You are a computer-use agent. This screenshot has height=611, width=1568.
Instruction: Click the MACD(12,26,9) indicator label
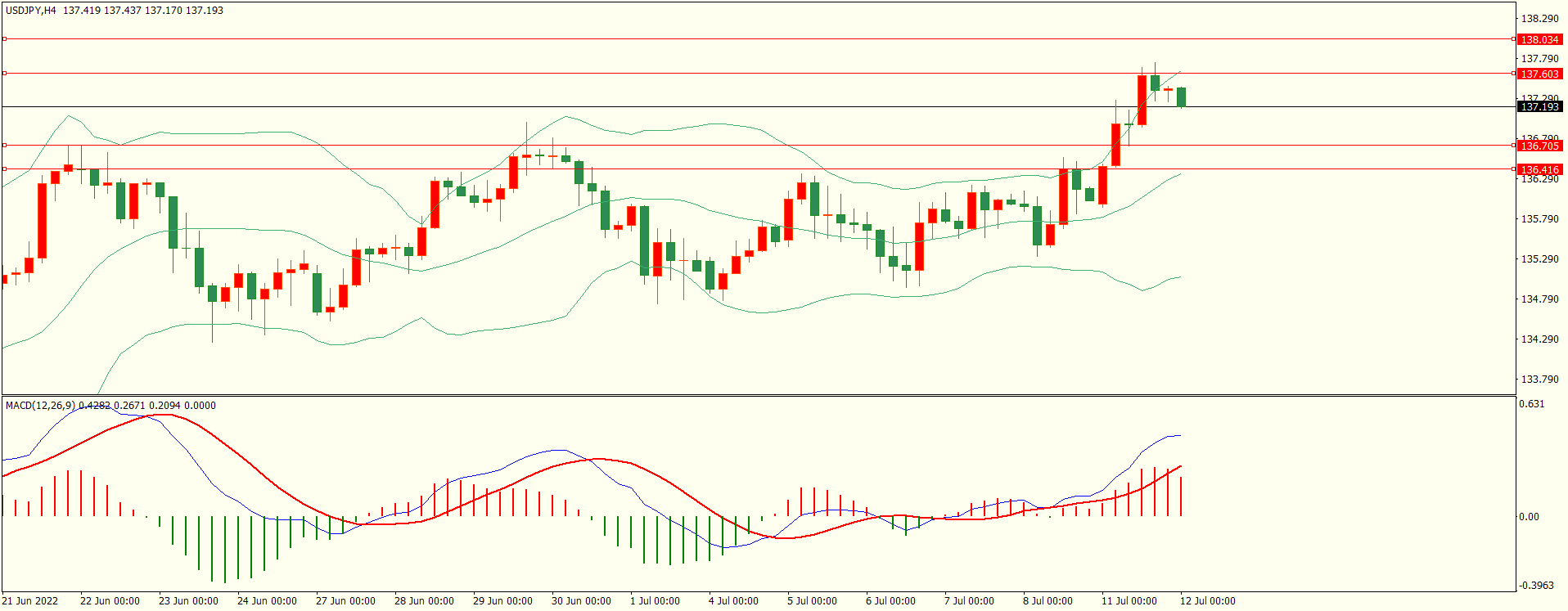[x=41, y=405]
